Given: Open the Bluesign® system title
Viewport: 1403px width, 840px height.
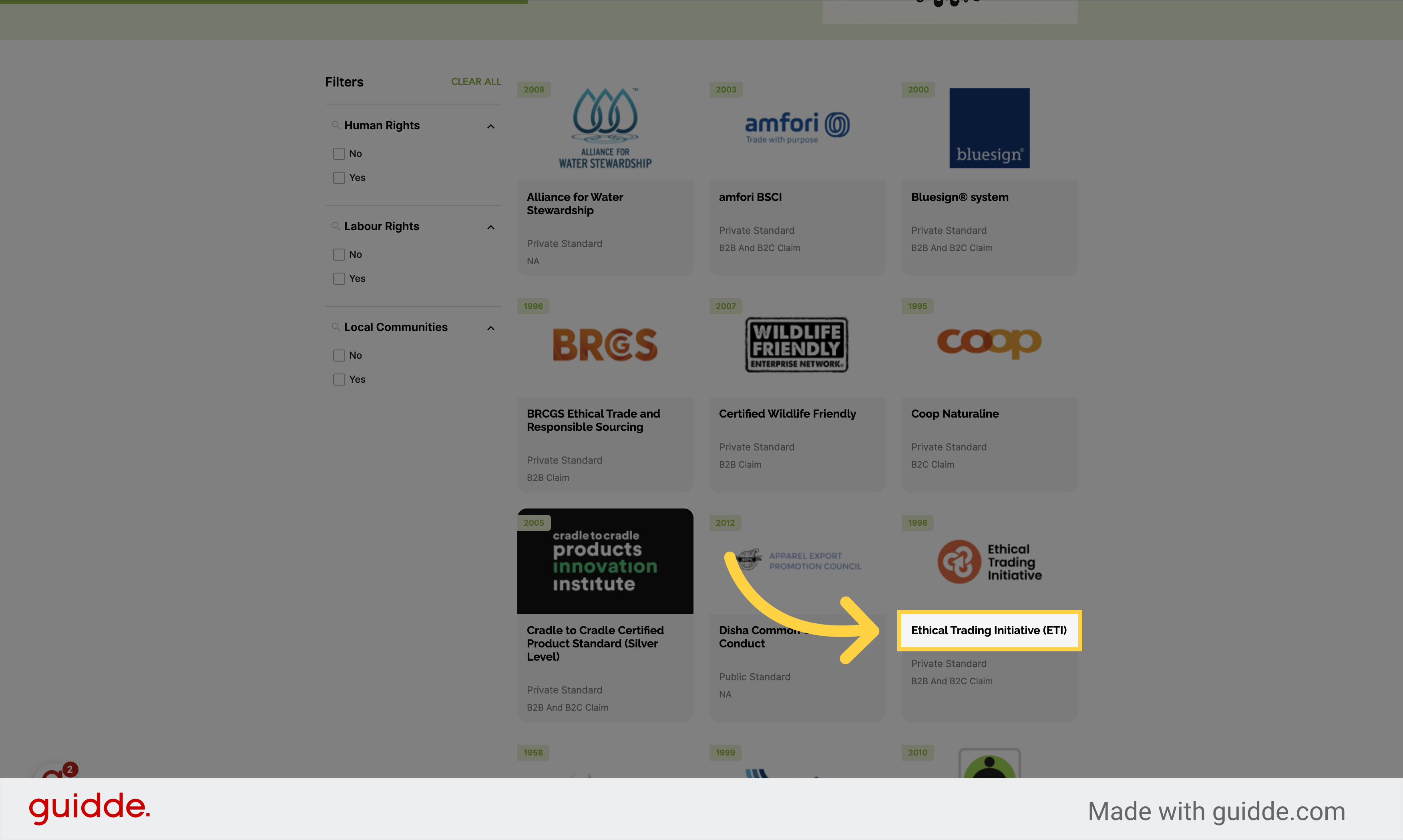Looking at the screenshot, I should [959, 197].
